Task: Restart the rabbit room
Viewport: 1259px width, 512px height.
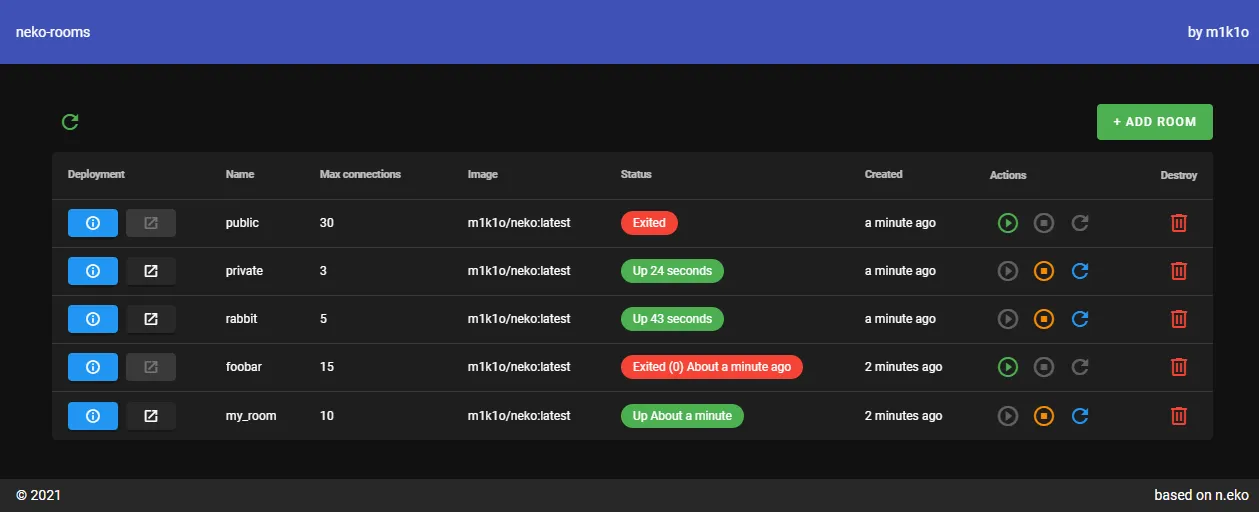Action: point(1080,319)
